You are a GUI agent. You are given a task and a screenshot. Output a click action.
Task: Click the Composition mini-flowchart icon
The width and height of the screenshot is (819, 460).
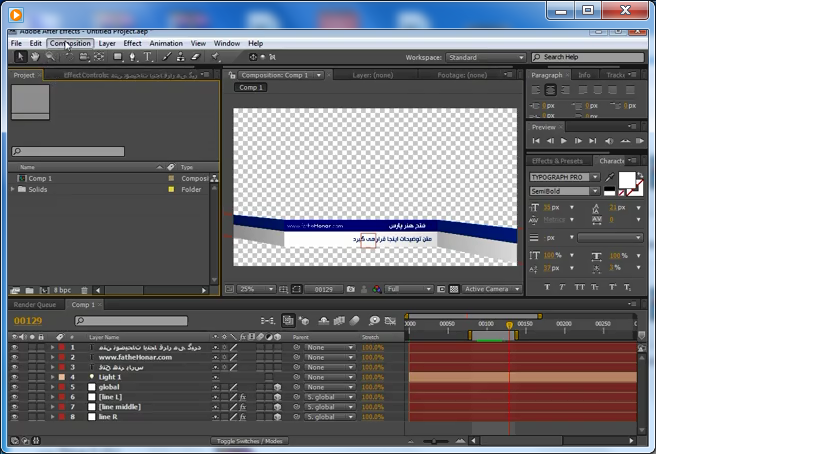click(268, 321)
